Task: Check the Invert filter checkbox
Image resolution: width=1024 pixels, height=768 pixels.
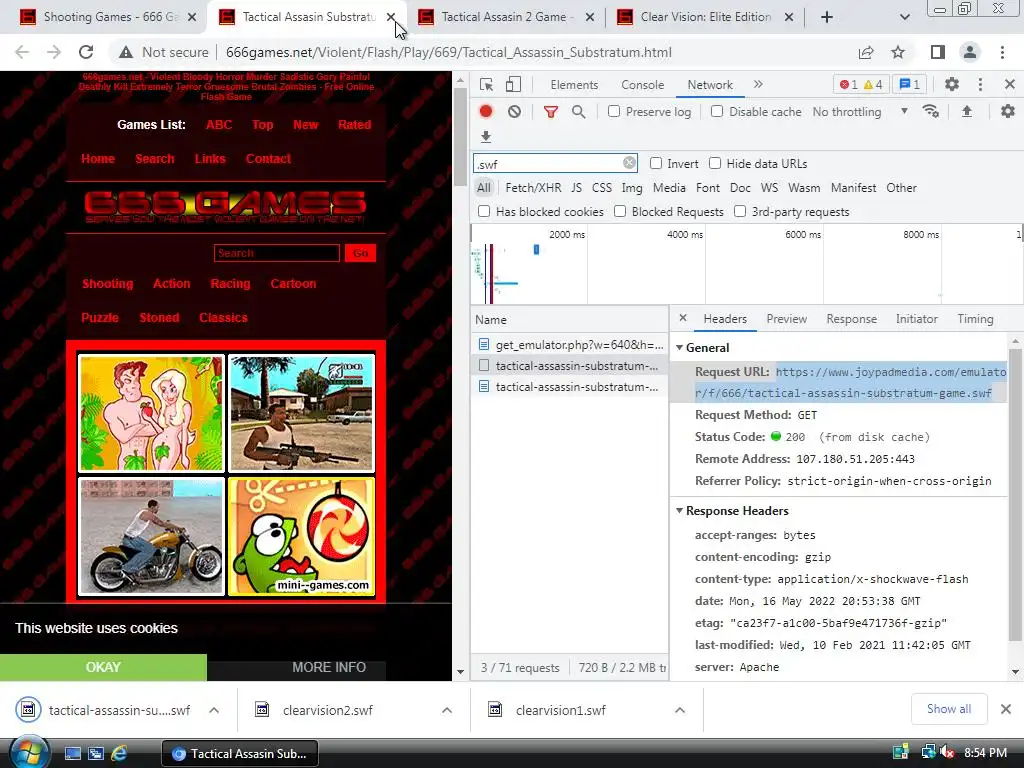Action: point(656,163)
